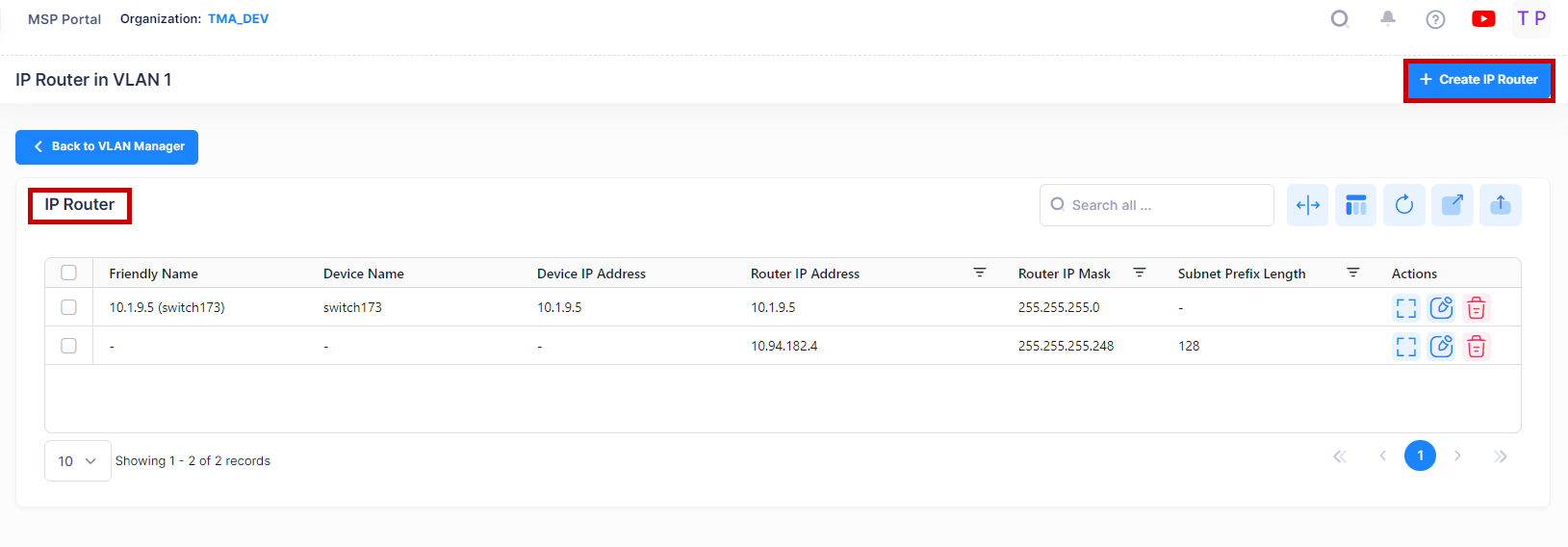Expand details of the switch173 row
This screenshot has width=1568, height=547.
click(x=1406, y=308)
